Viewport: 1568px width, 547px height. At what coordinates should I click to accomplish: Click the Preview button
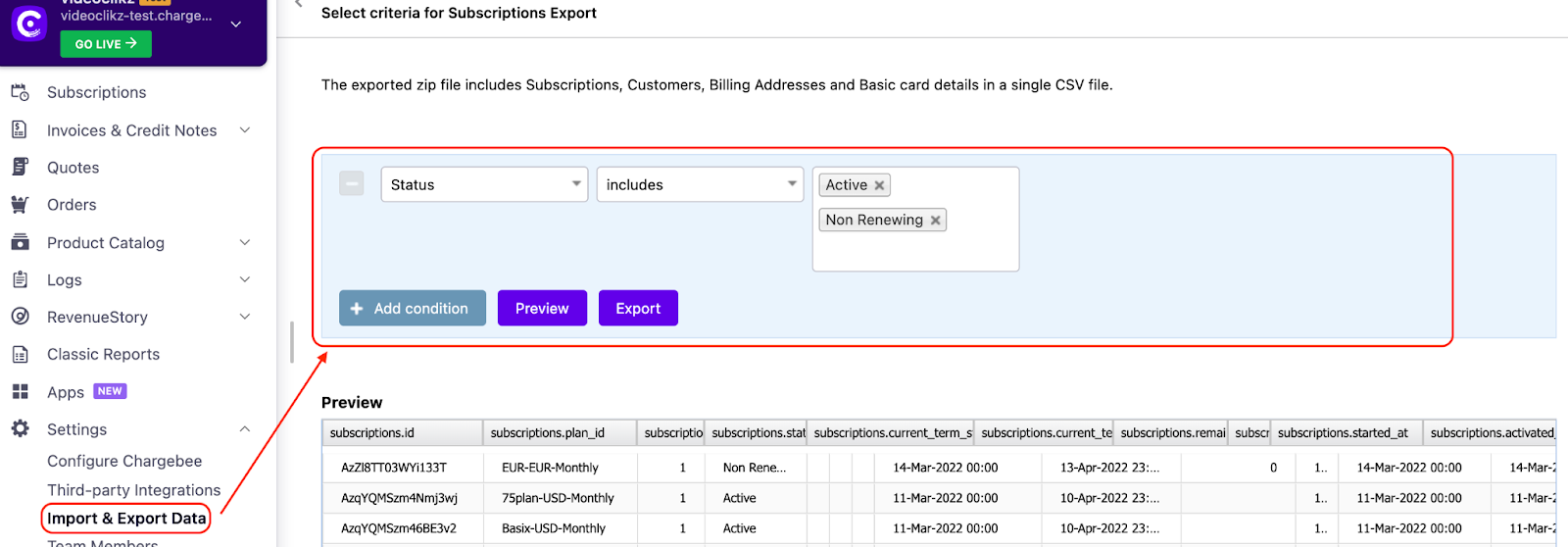[x=542, y=308]
